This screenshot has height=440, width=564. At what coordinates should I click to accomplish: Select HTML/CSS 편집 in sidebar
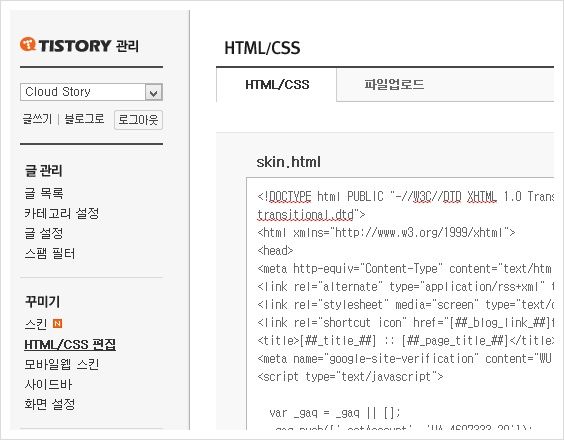pyautogui.click(x=70, y=345)
